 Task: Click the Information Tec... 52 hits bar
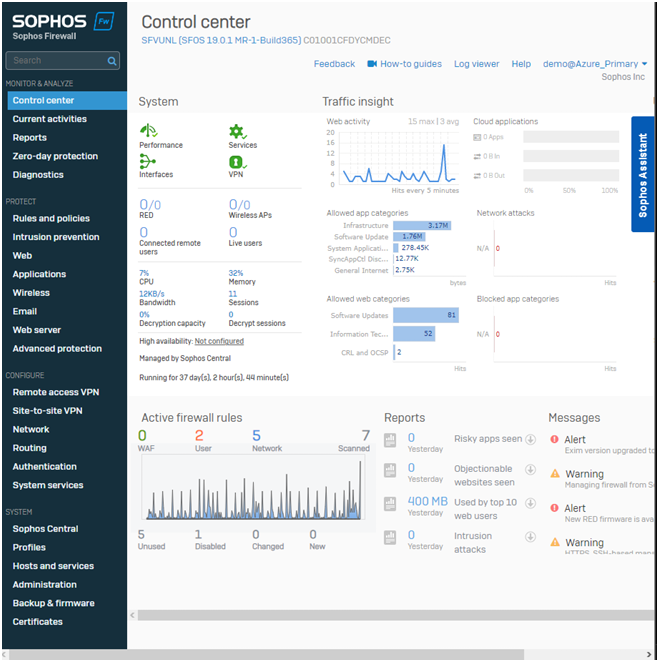414,334
